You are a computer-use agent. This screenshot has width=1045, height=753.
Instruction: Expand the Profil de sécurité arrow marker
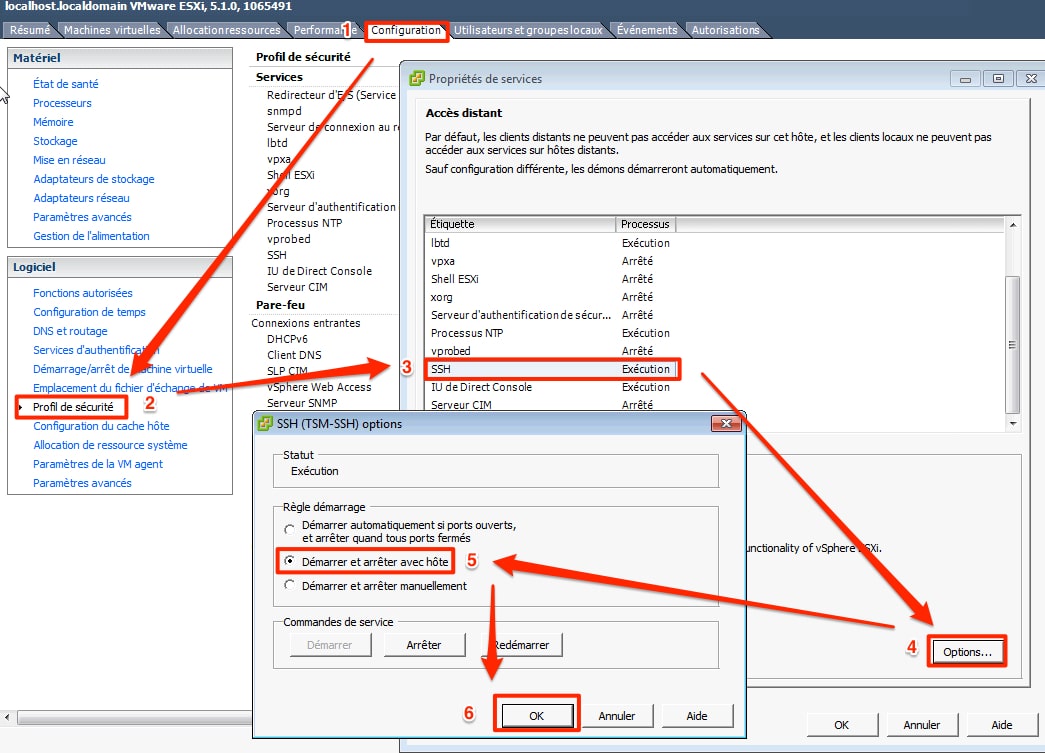pyautogui.click(x=21, y=407)
